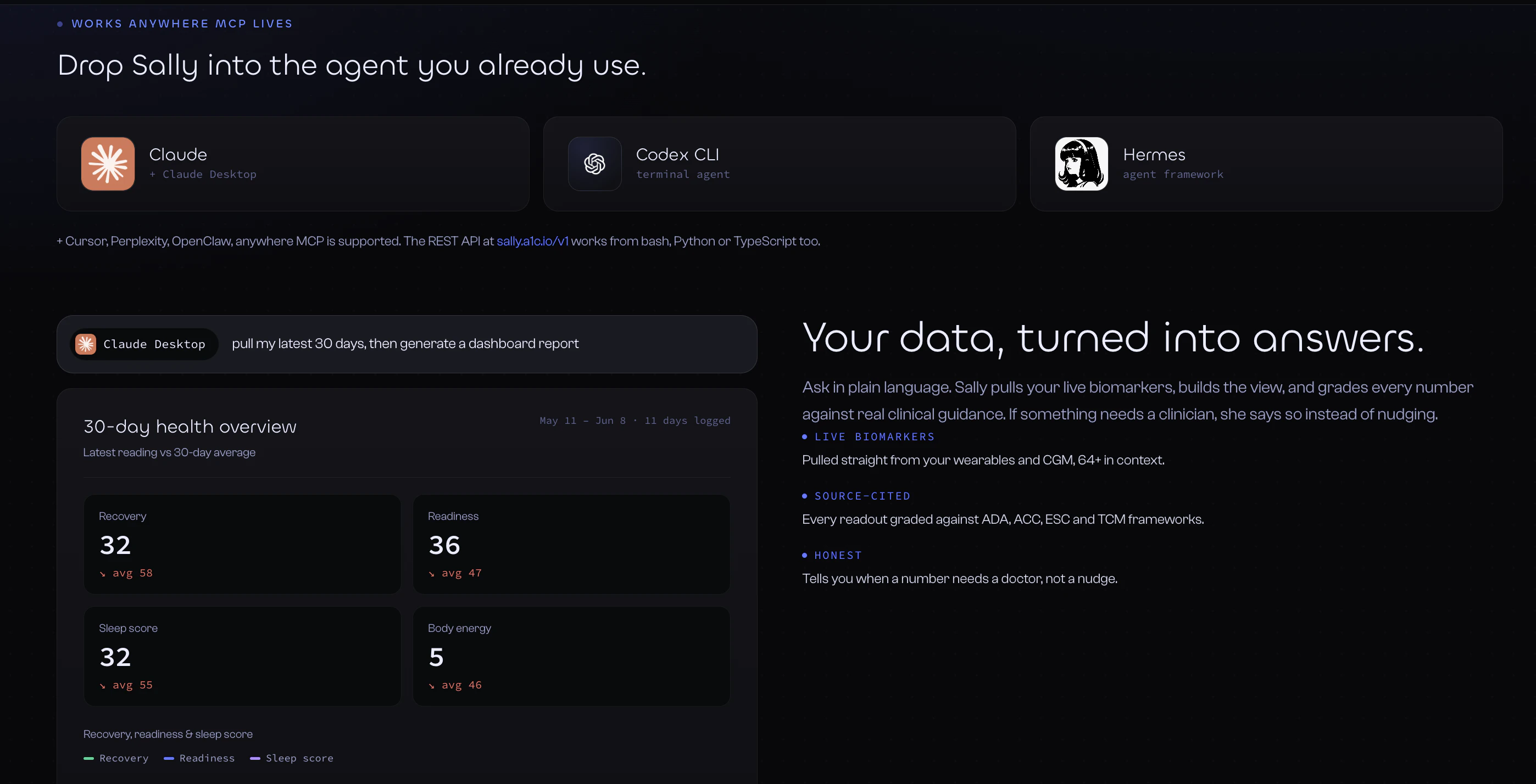Select the Body energy metric card
Viewport: 1536px width, 784px height.
pos(571,656)
